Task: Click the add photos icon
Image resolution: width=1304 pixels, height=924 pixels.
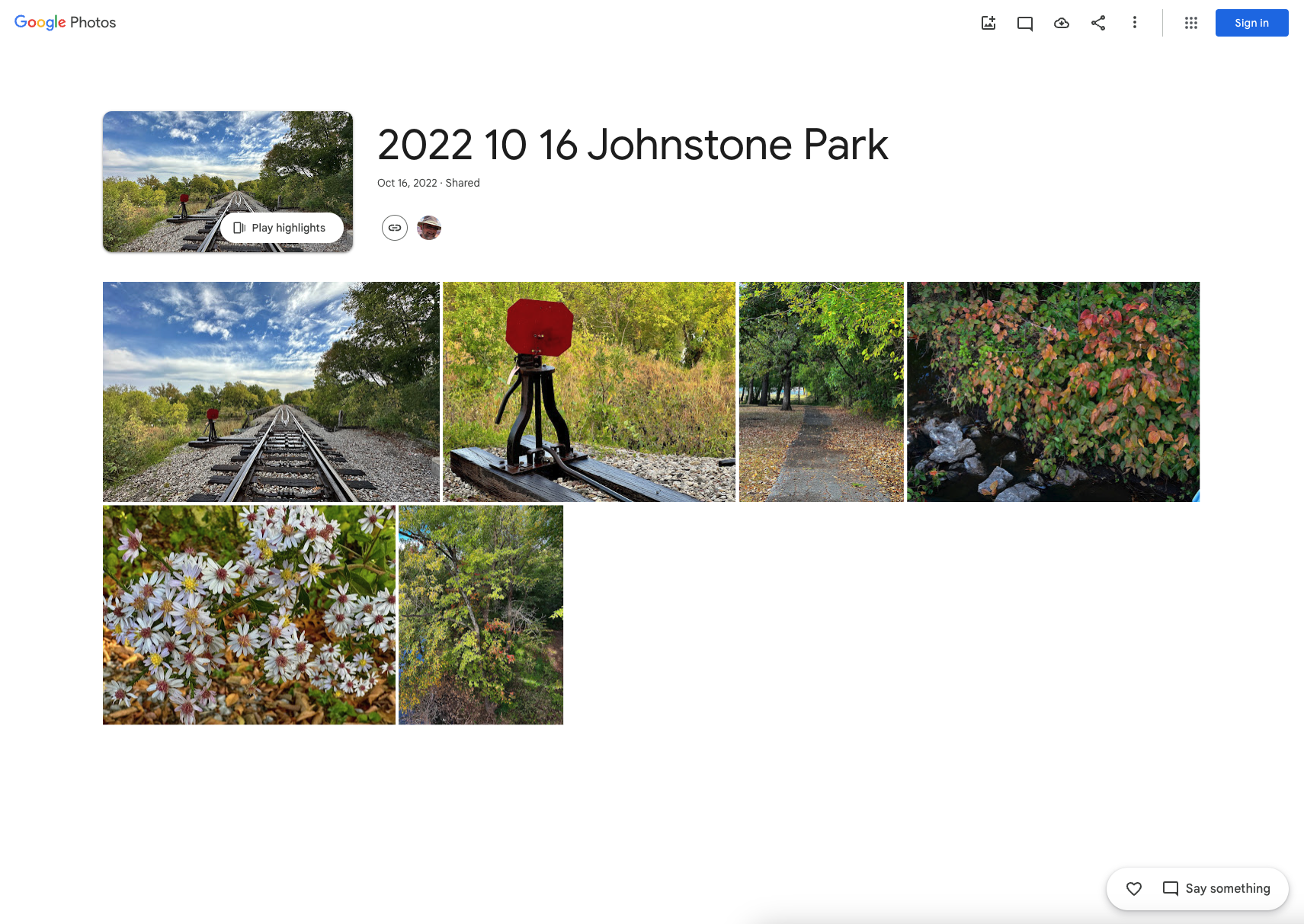Action: tap(988, 23)
